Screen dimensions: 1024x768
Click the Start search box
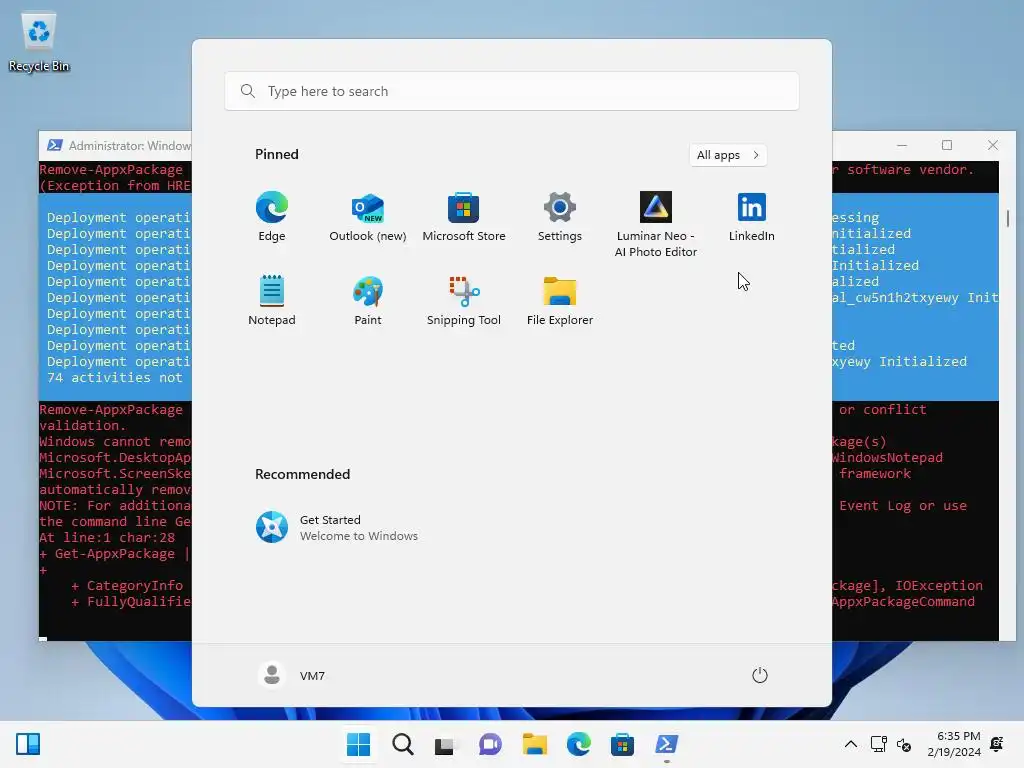click(511, 91)
